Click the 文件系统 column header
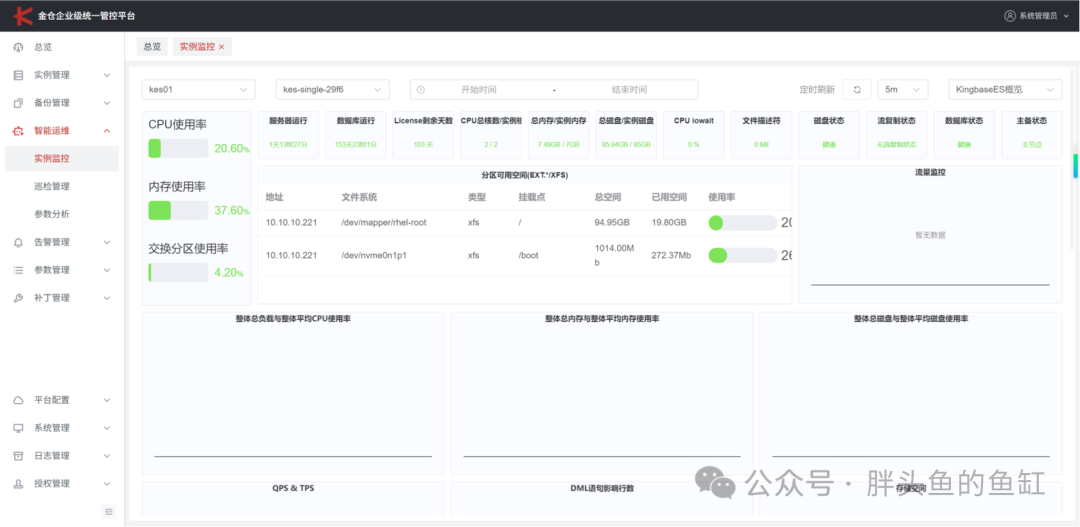Screen dimensions: 1080x527 360,197
